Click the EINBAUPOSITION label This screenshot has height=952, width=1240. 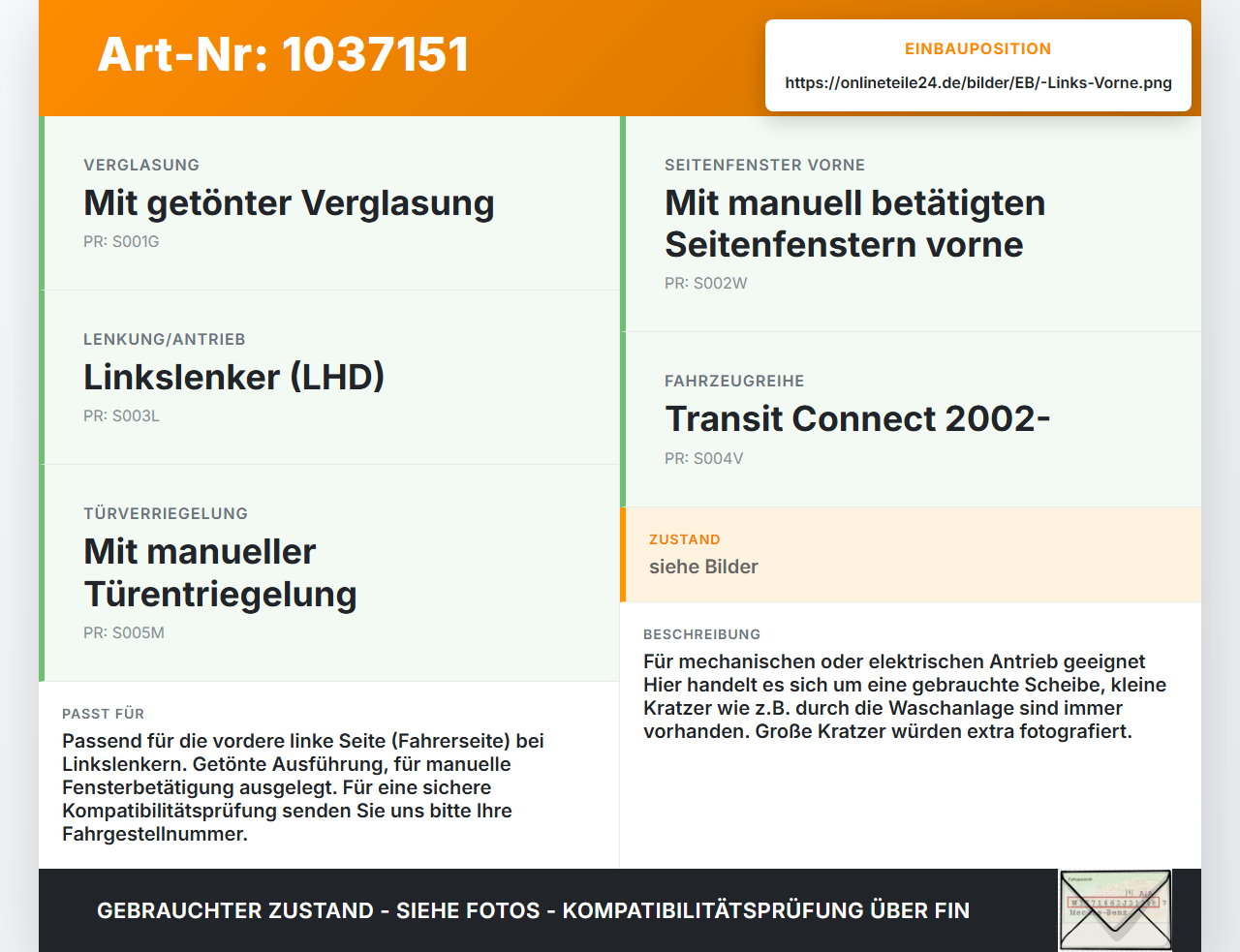point(978,48)
